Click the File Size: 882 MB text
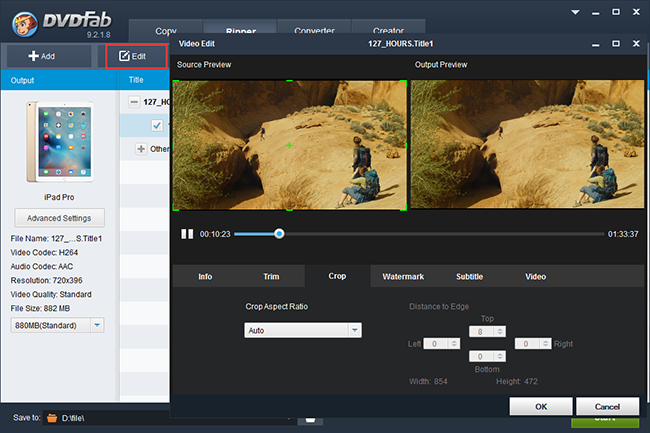 pyautogui.click(x=40, y=308)
